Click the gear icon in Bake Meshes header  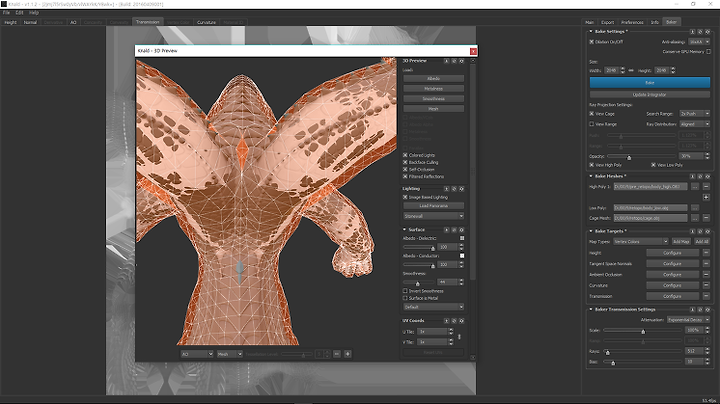click(708, 176)
